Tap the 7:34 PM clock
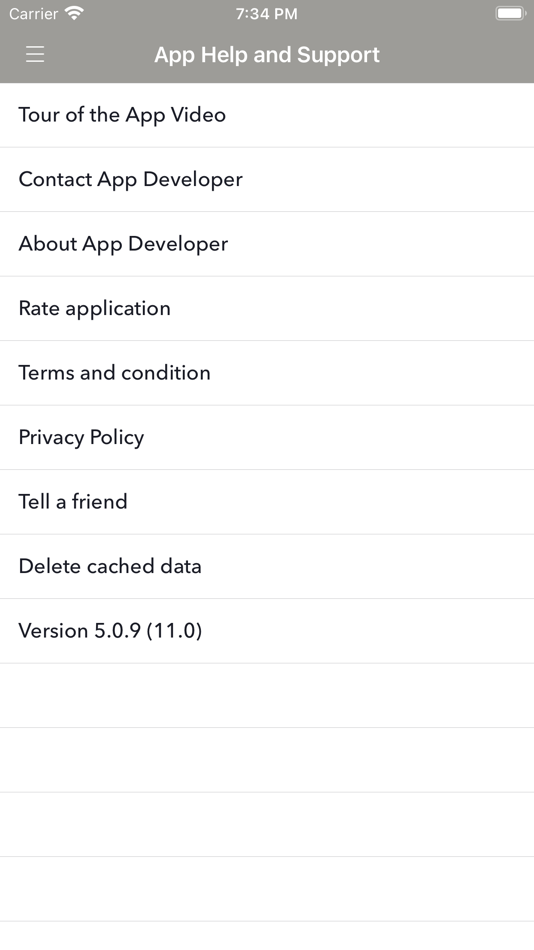The image size is (534, 950). [x=267, y=13]
